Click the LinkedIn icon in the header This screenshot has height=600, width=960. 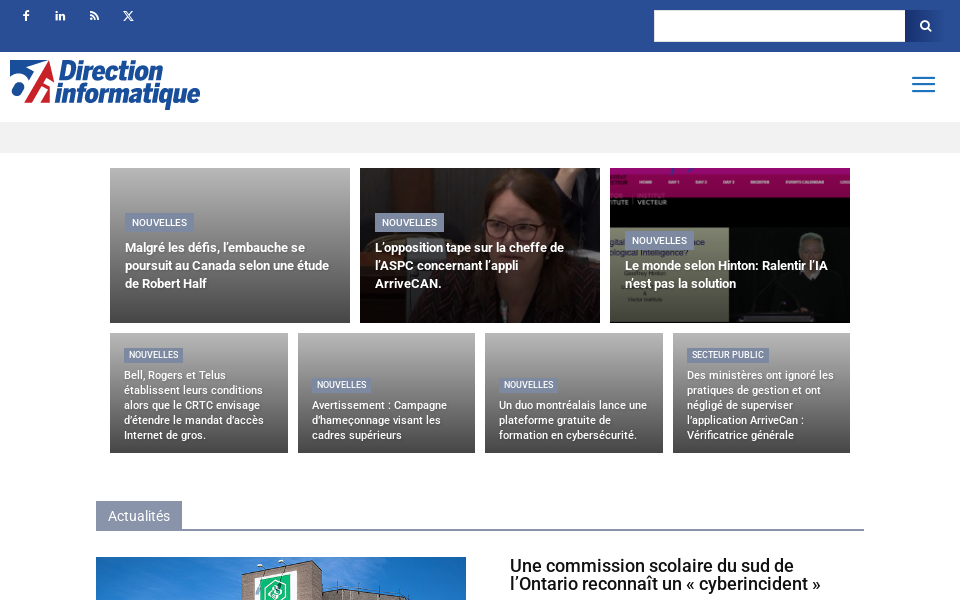click(x=60, y=16)
